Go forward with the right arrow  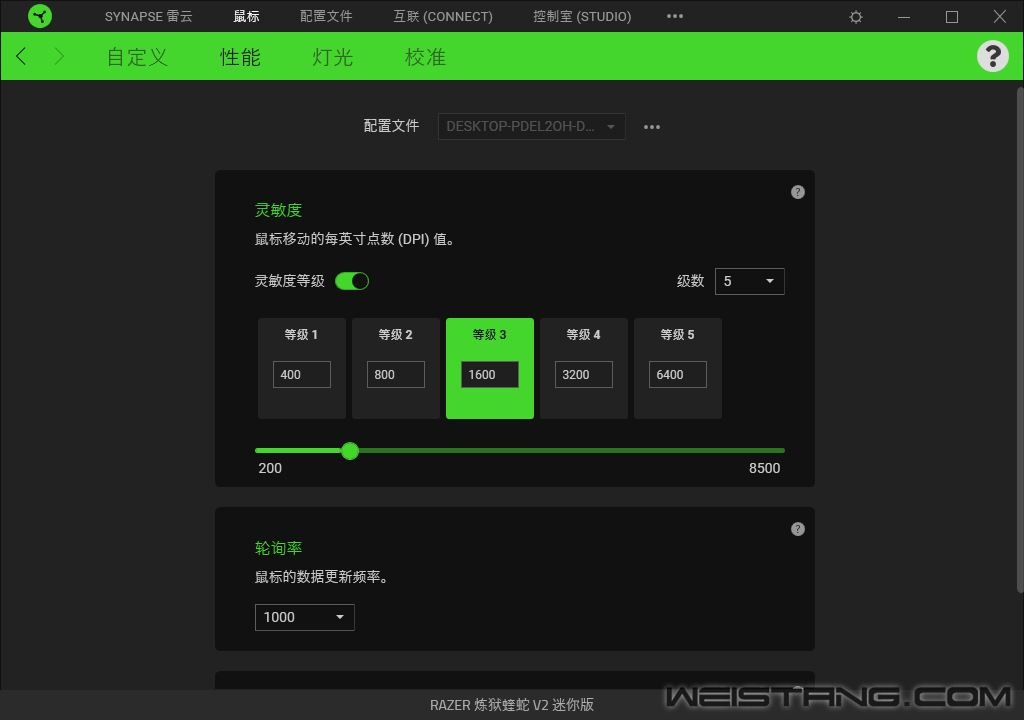coord(59,56)
